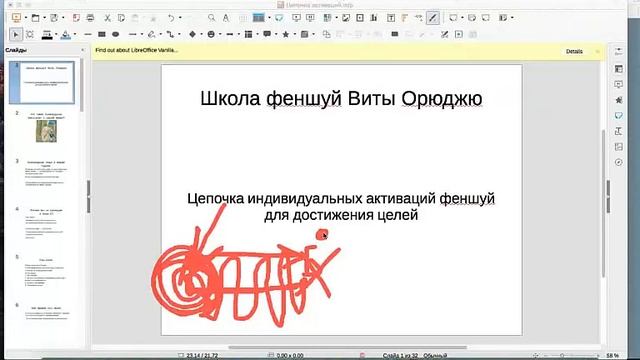Click the Insert Image icon
The height and width of the screenshot is (360, 640).
(x=346, y=18)
